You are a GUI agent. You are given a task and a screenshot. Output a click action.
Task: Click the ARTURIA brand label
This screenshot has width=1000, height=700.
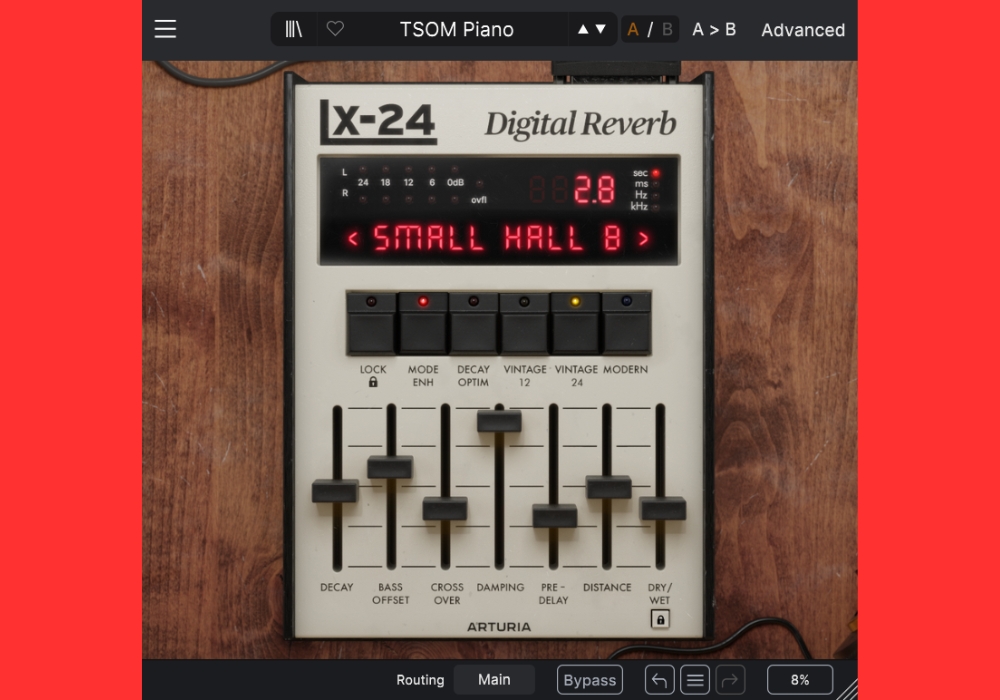click(499, 627)
